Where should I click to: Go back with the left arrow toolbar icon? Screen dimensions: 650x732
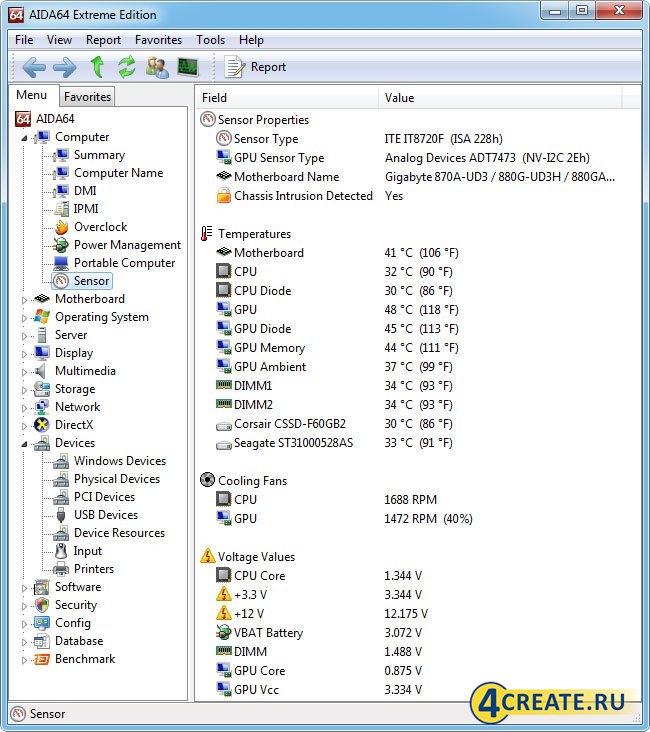point(34,67)
